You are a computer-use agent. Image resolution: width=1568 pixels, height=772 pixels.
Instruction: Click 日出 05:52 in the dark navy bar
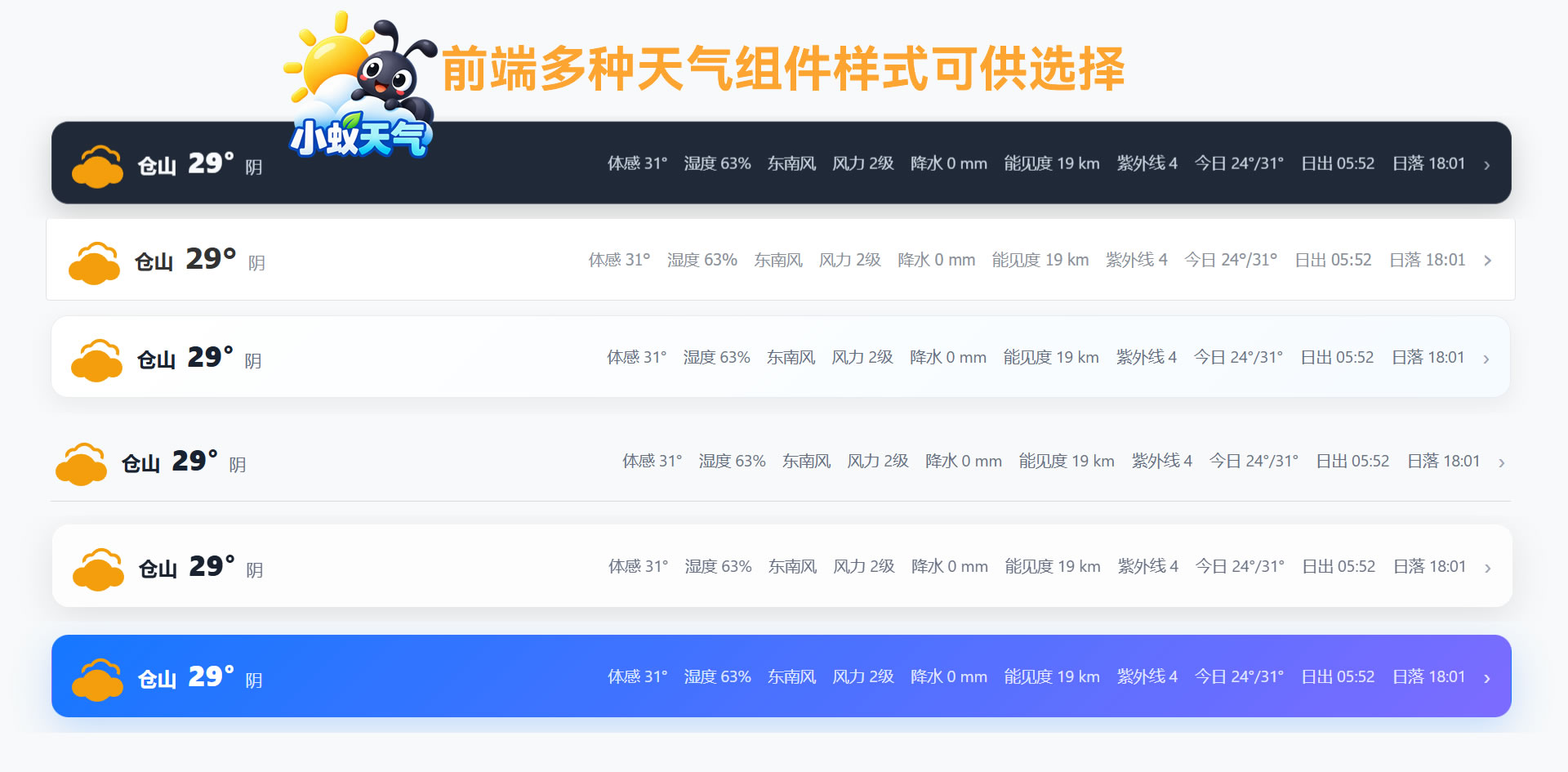pyautogui.click(x=1338, y=163)
